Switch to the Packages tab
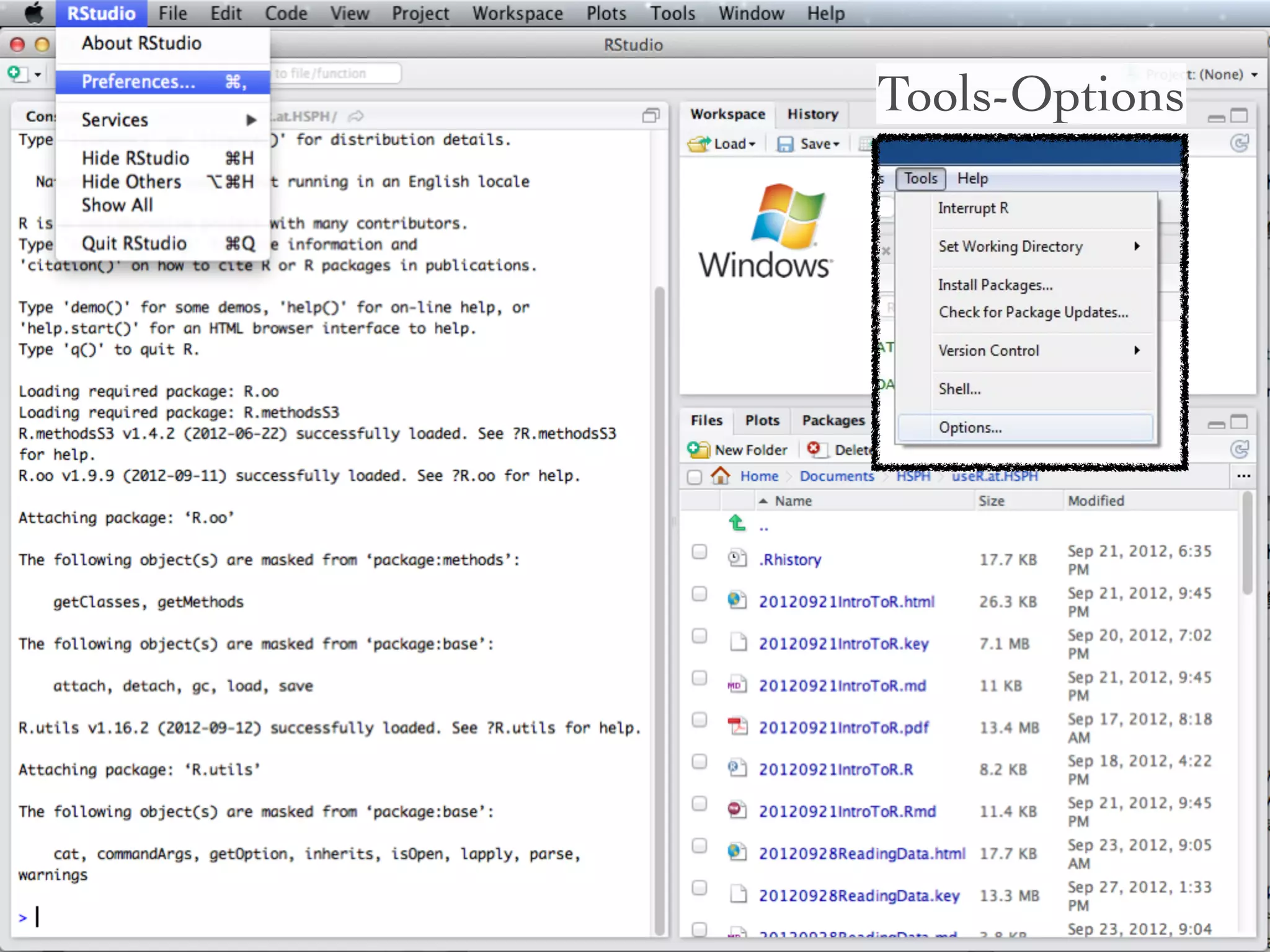The width and height of the screenshot is (1270, 952). [833, 420]
